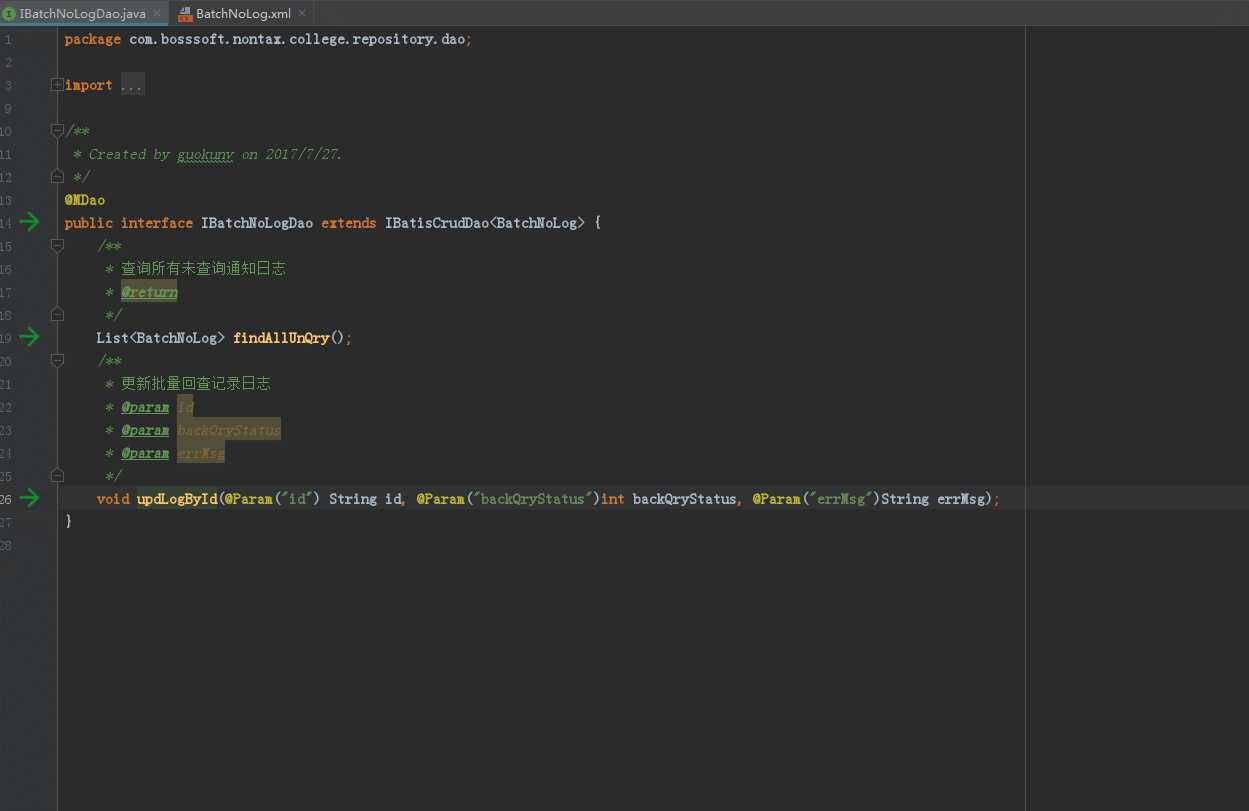Viewport: 1249px width, 811px height.
Task: Click the gutter arrow on the updLogById line
Action: 30,498
